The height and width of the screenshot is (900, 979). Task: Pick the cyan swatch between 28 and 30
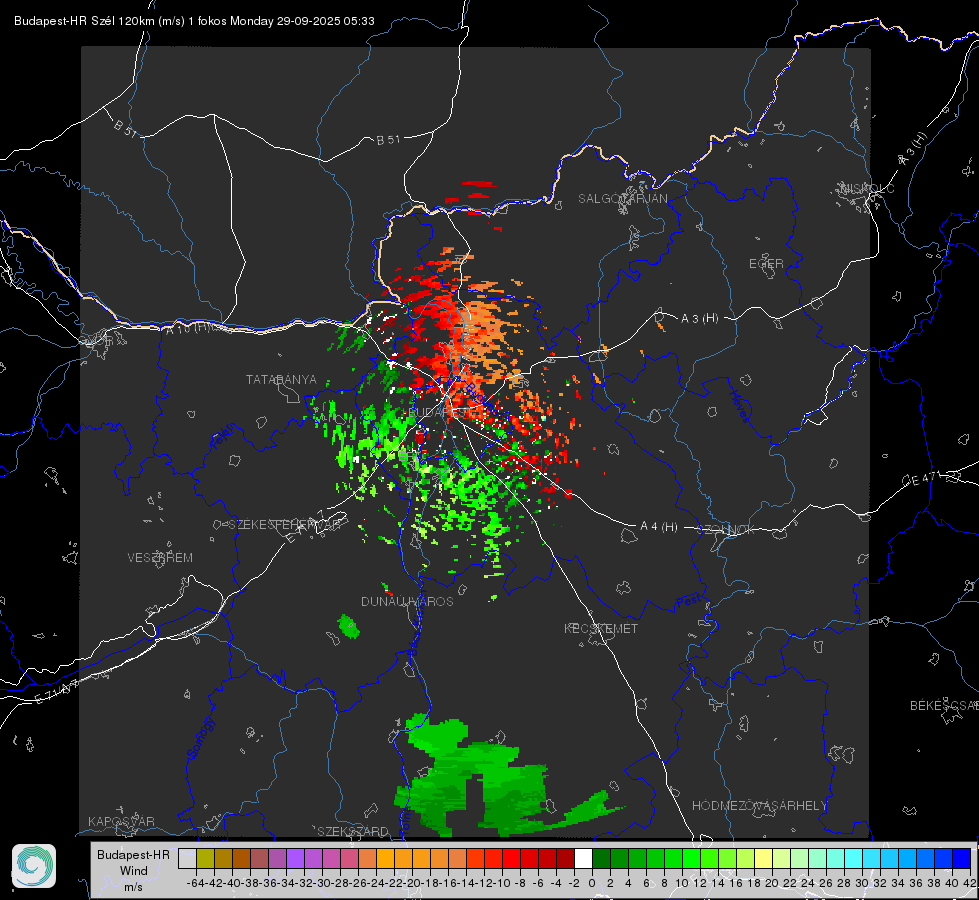(x=854, y=858)
